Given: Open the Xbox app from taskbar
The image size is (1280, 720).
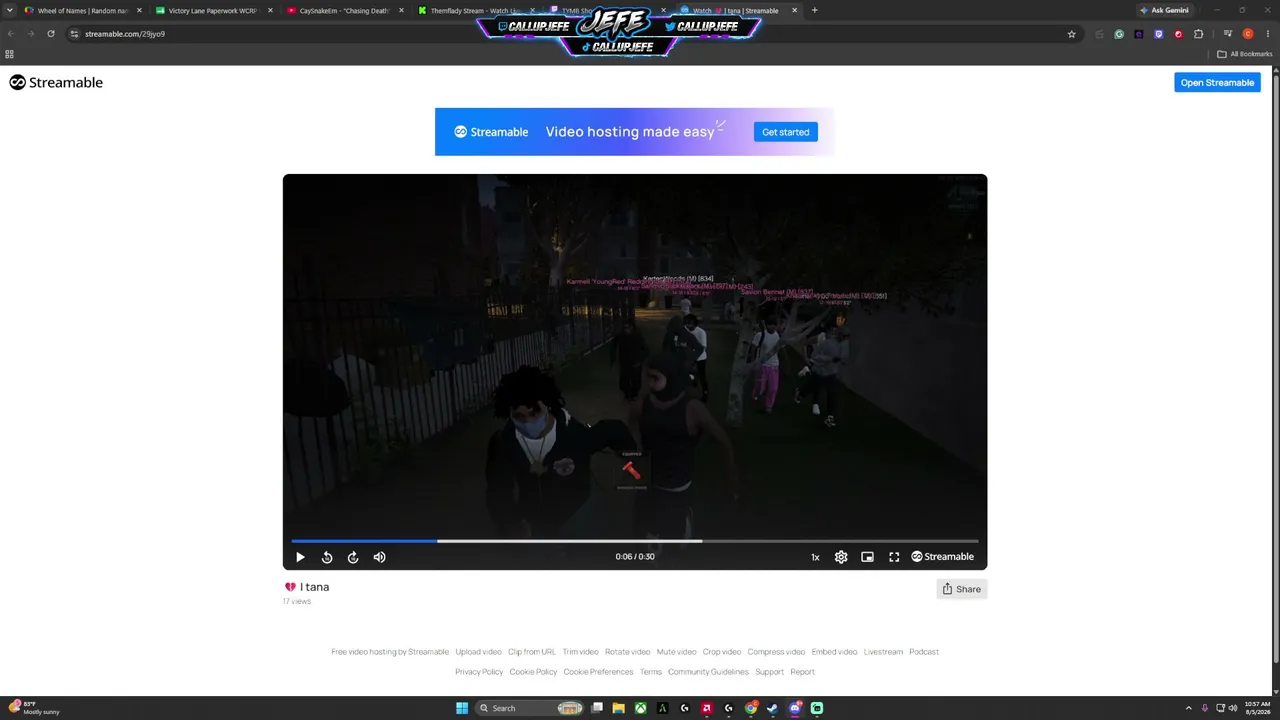Looking at the screenshot, I should 641,708.
